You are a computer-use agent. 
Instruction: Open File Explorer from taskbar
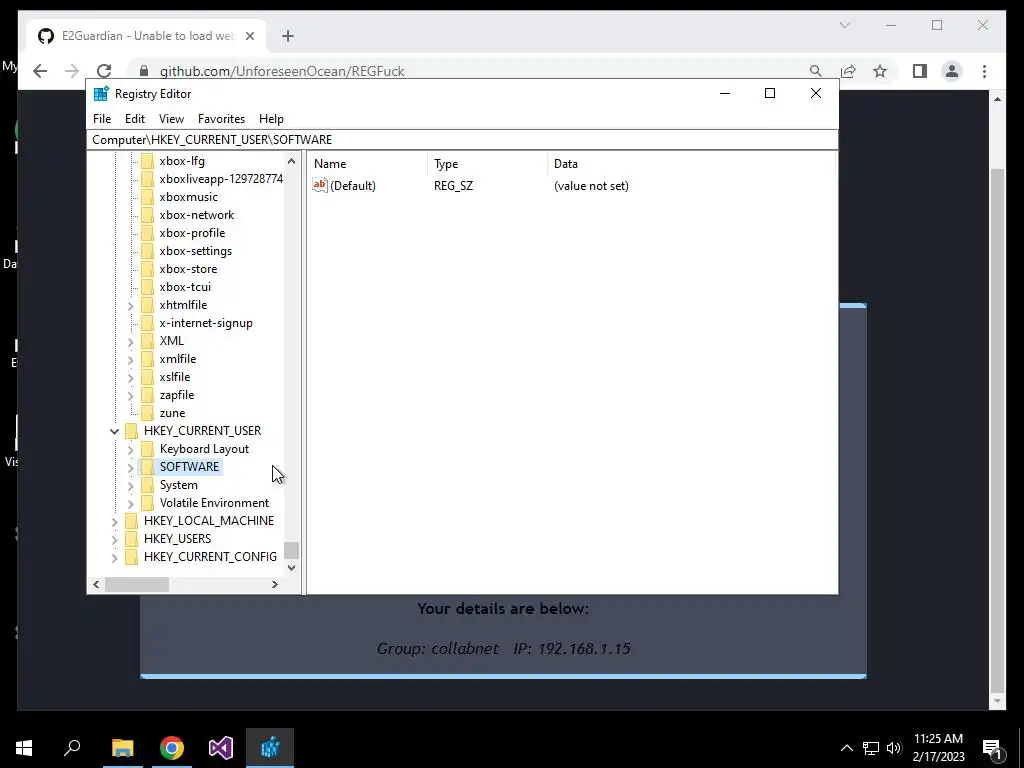[x=122, y=748]
